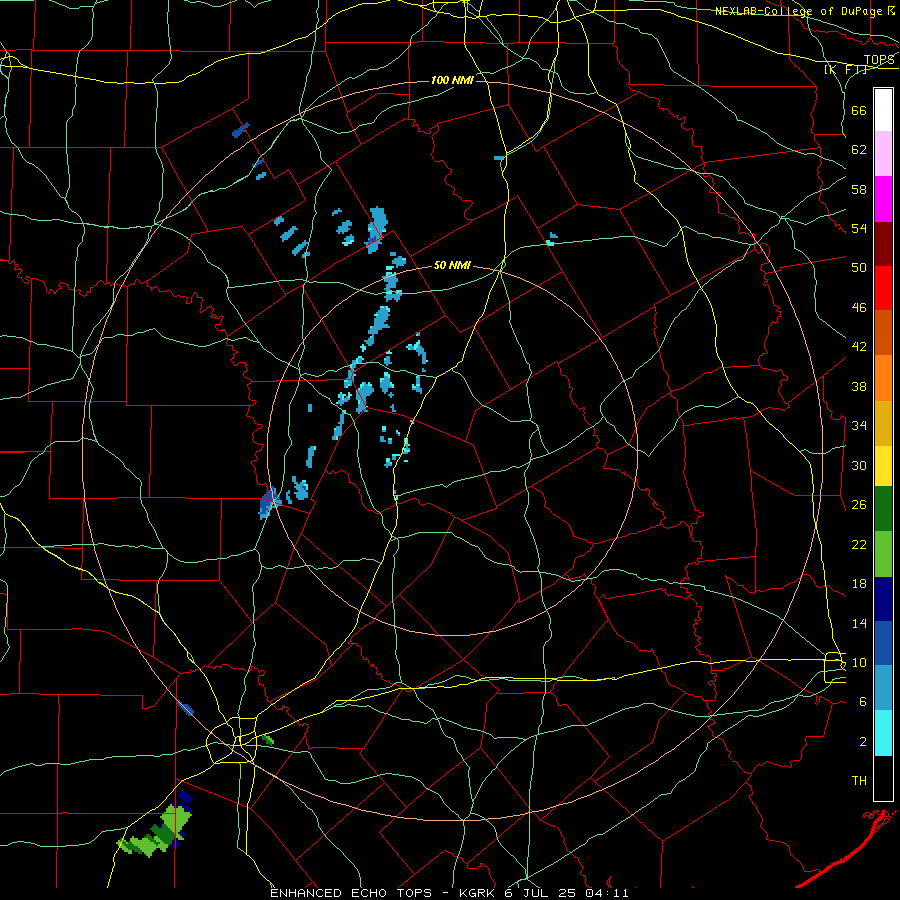Click the light green swatch near 22

[x=883, y=554]
